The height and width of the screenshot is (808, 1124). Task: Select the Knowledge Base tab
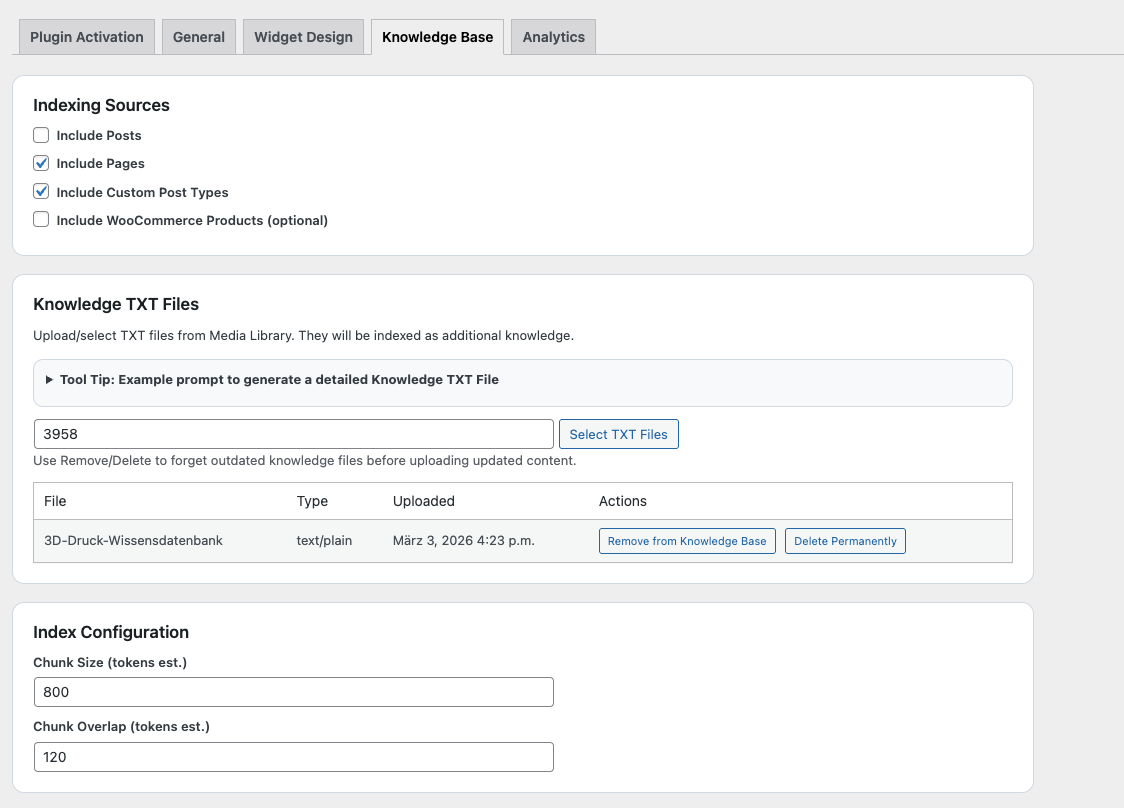coord(437,37)
